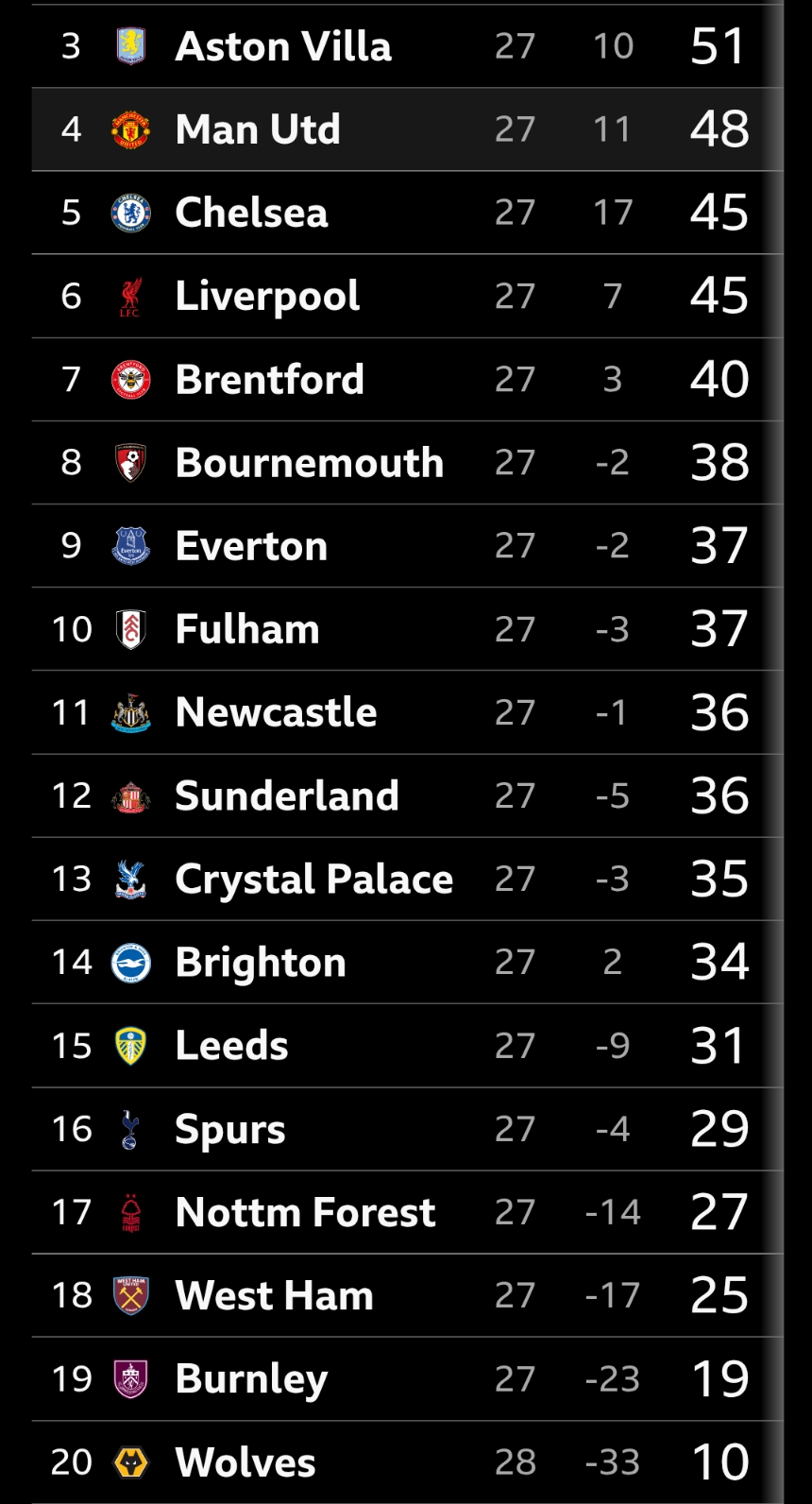This screenshot has height=1504, width=812.
Task: Click the Man Utd club crest
Action: [x=130, y=129]
